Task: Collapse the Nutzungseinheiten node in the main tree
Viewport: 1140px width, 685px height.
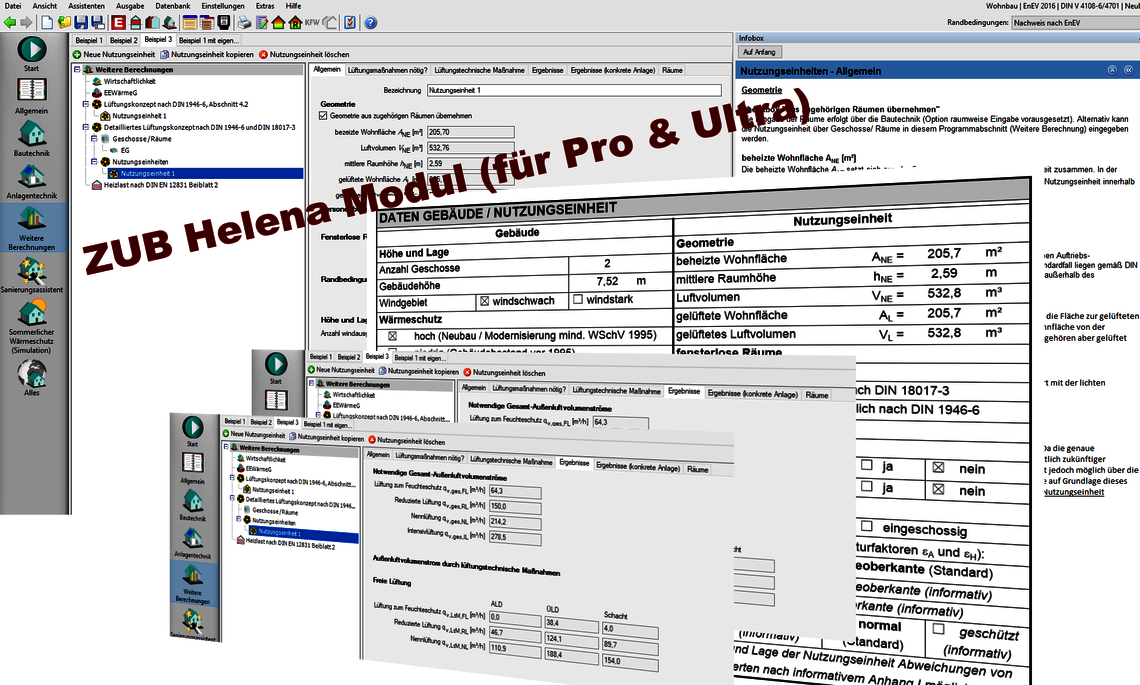Action: [95, 161]
